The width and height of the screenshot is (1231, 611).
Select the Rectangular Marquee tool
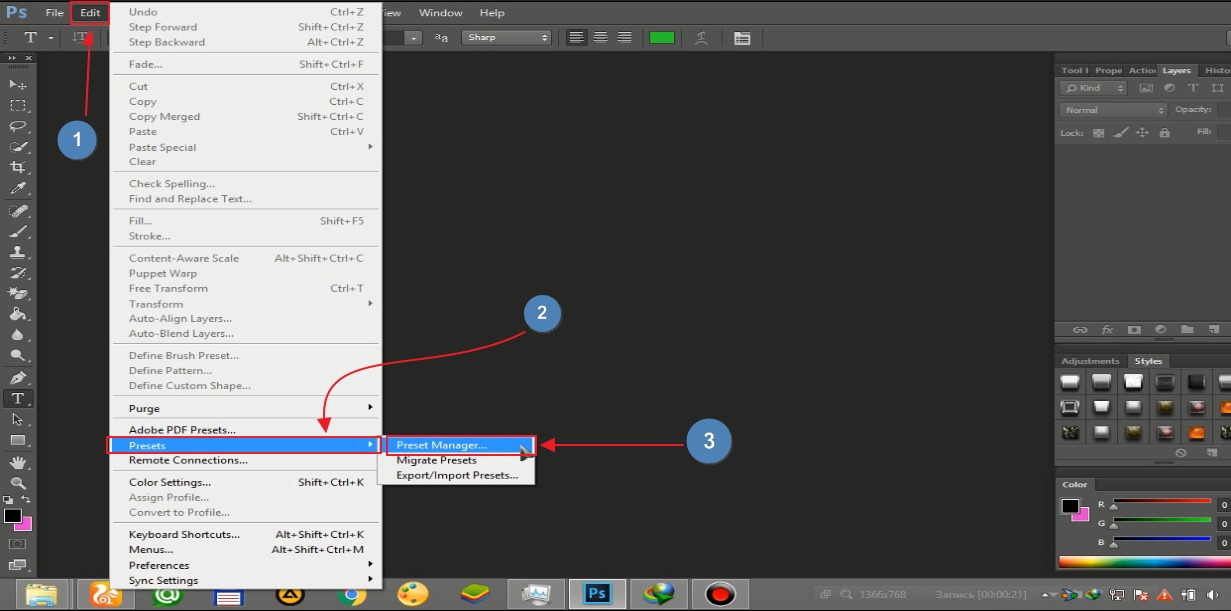point(18,105)
